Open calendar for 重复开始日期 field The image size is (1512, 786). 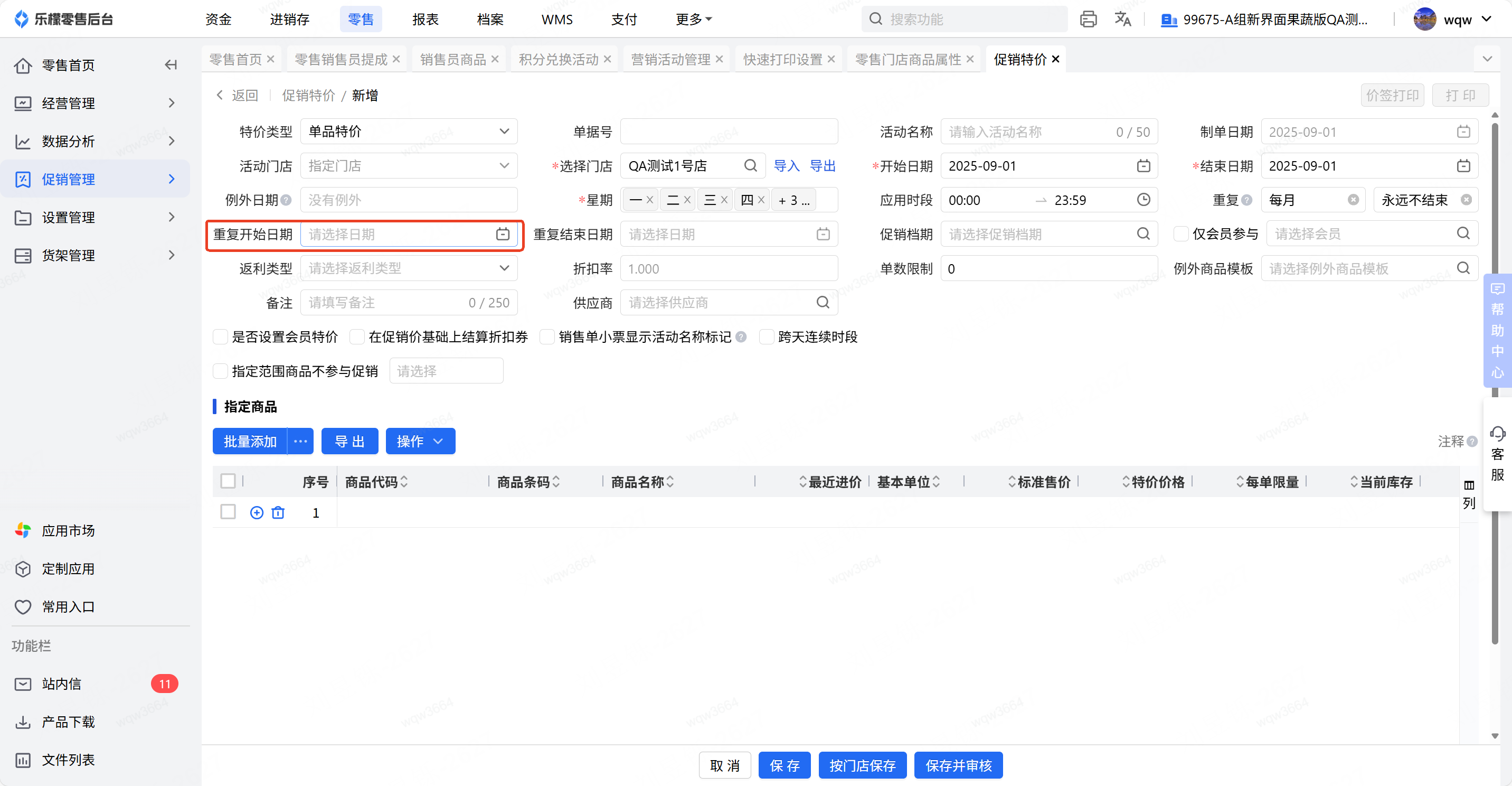(503, 235)
